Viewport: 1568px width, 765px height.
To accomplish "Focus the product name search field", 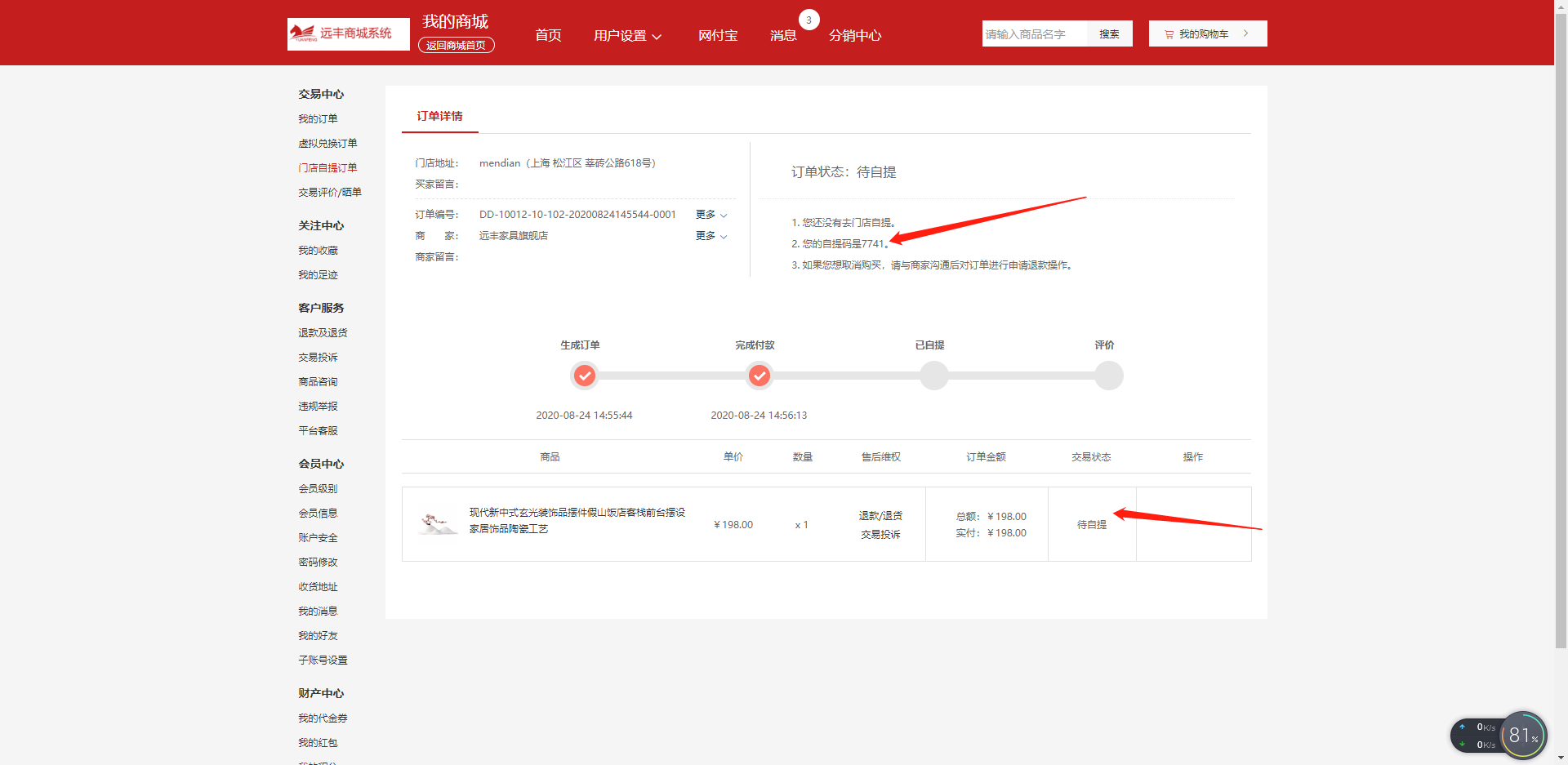I will pos(1035,33).
